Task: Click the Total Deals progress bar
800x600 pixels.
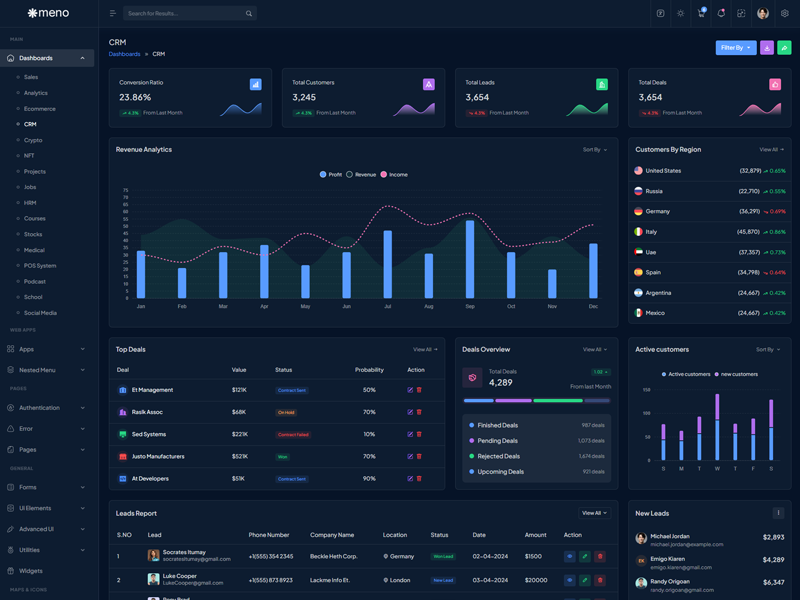Action: click(x=536, y=400)
